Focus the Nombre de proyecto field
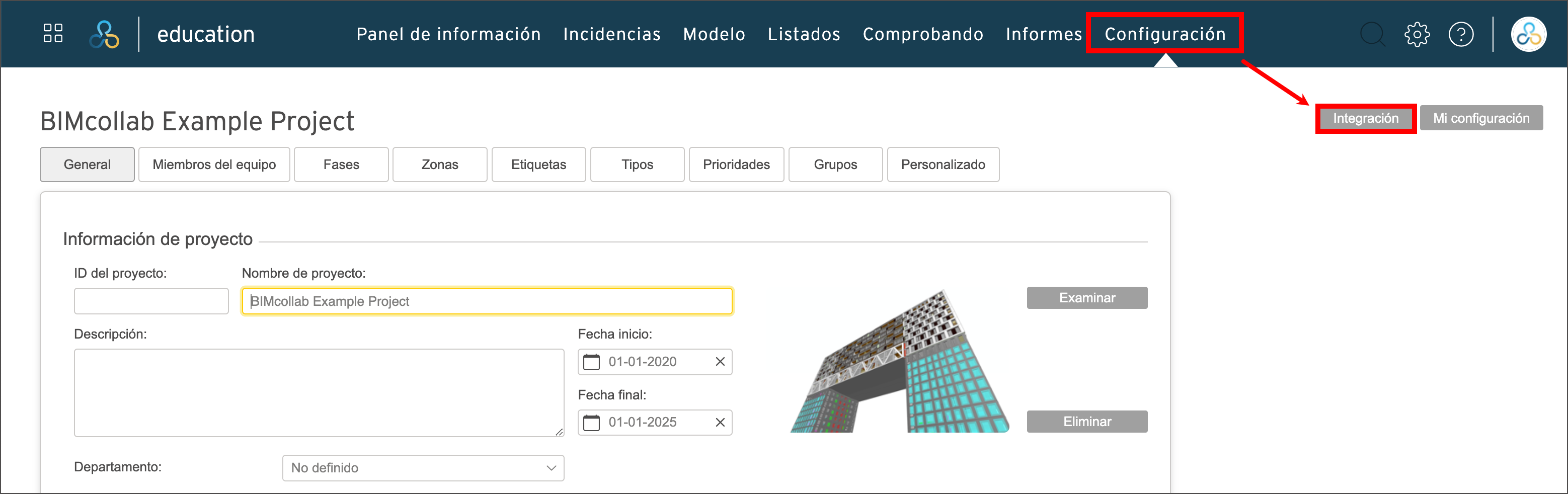Image resolution: width=1568 pixels, height=494 pixels. coord(487,301)
